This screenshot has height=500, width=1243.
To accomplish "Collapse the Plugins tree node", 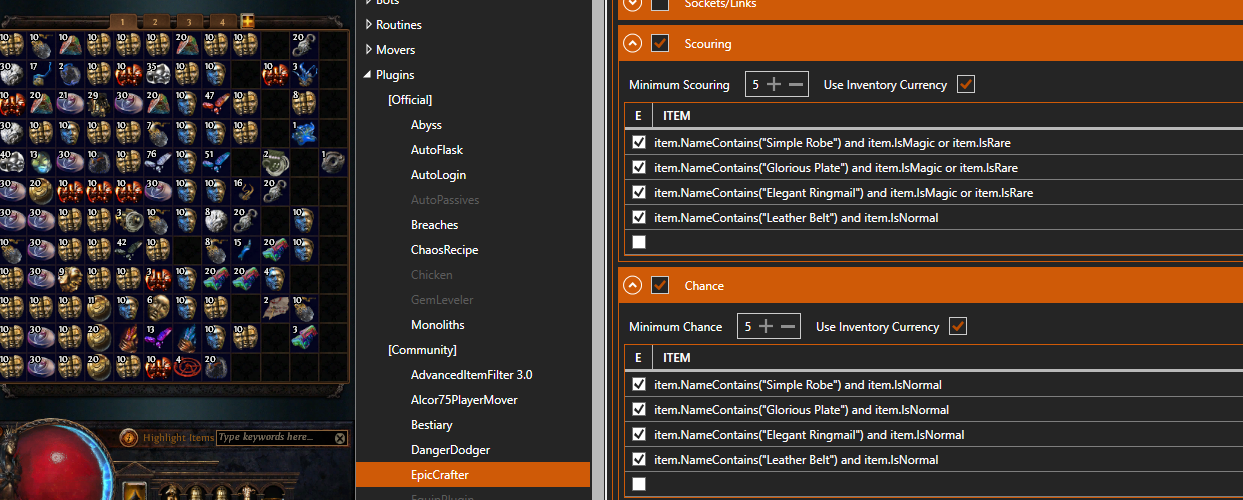I will [369, 75].
